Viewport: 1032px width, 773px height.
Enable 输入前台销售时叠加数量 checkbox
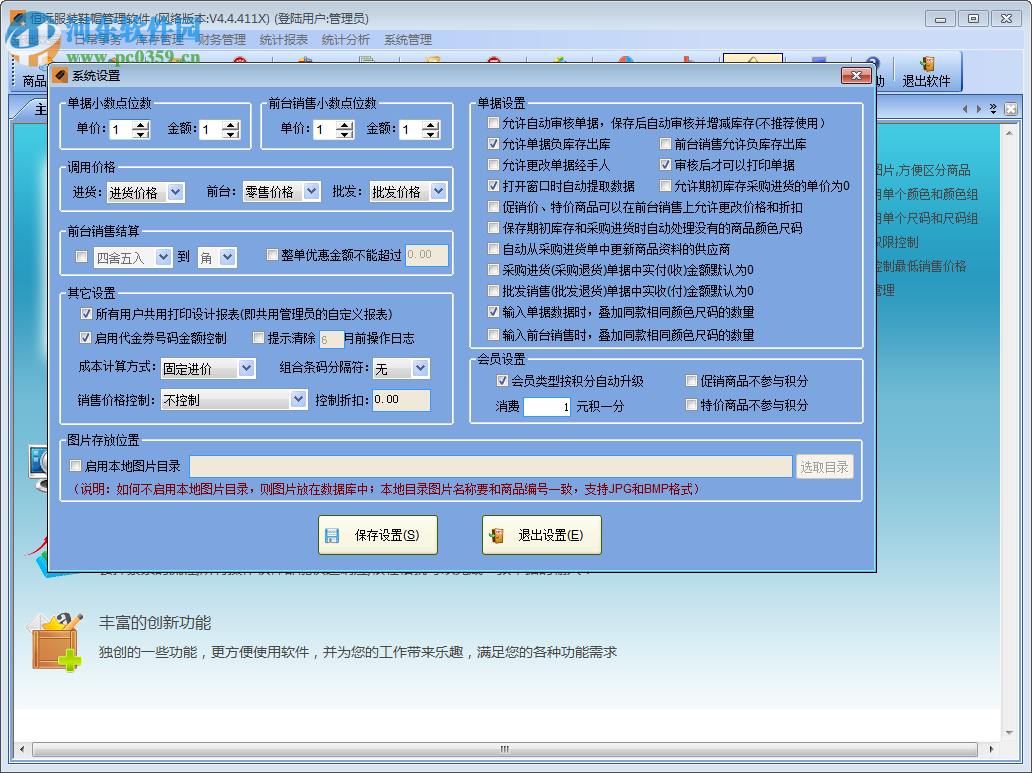[493, 334]
